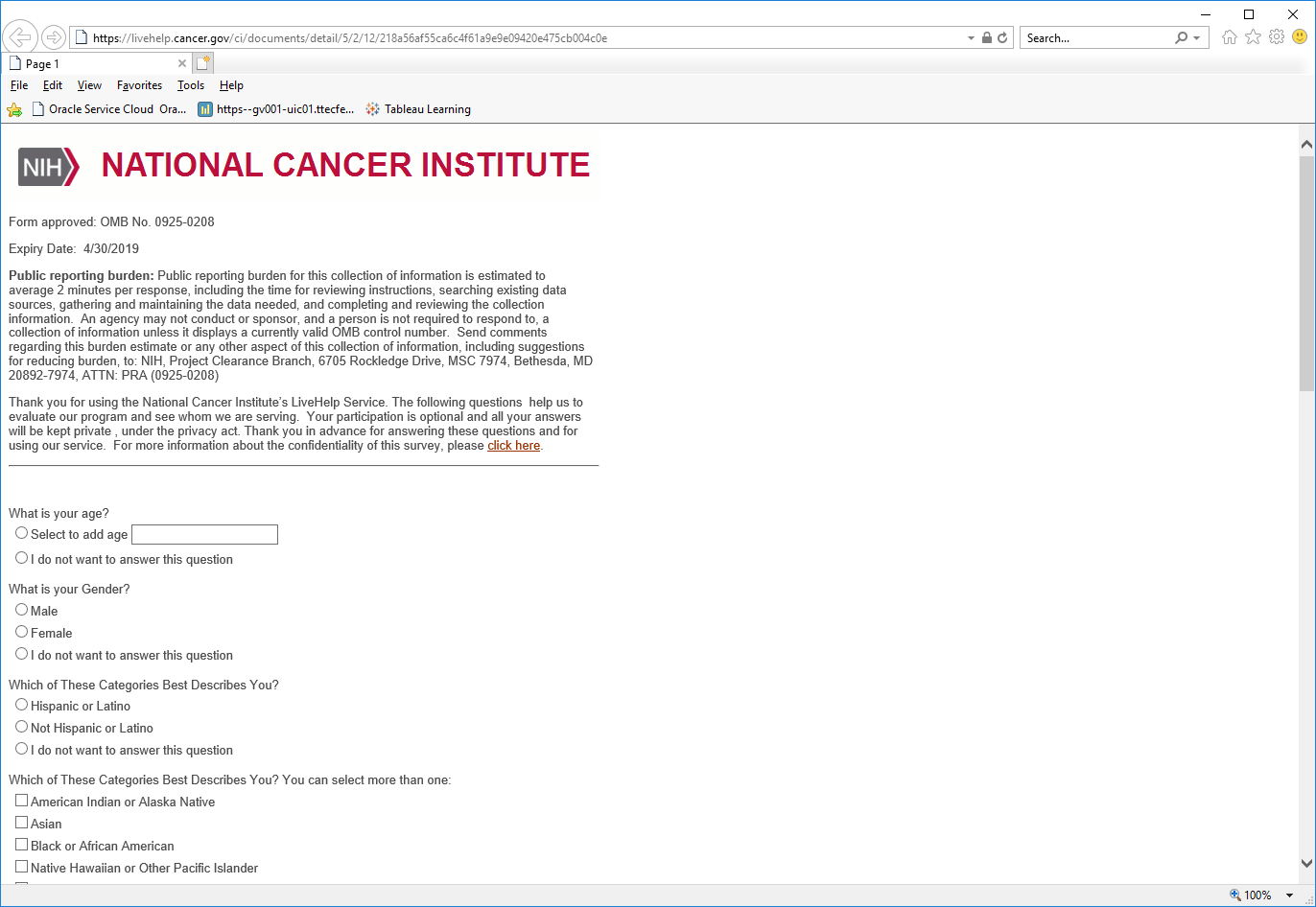This screenshot has height=907, width=1316.
Task: Open the browser Tools gear icon
Action: (x=1277, y=37)
